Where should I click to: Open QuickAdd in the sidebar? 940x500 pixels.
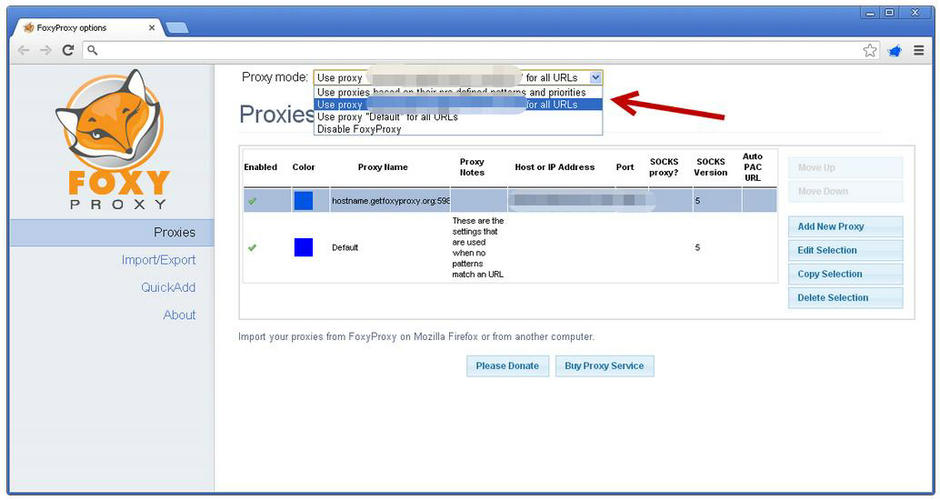coord(168,287)
